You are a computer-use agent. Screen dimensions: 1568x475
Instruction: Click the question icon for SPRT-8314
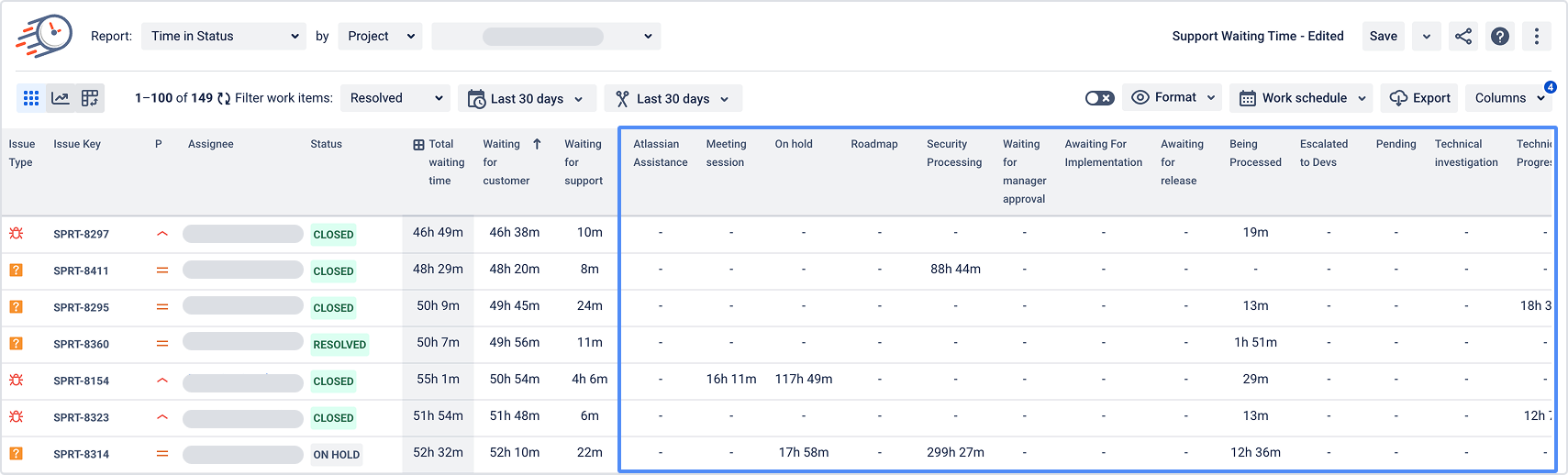pyautogui.click(x=17, y=454)
